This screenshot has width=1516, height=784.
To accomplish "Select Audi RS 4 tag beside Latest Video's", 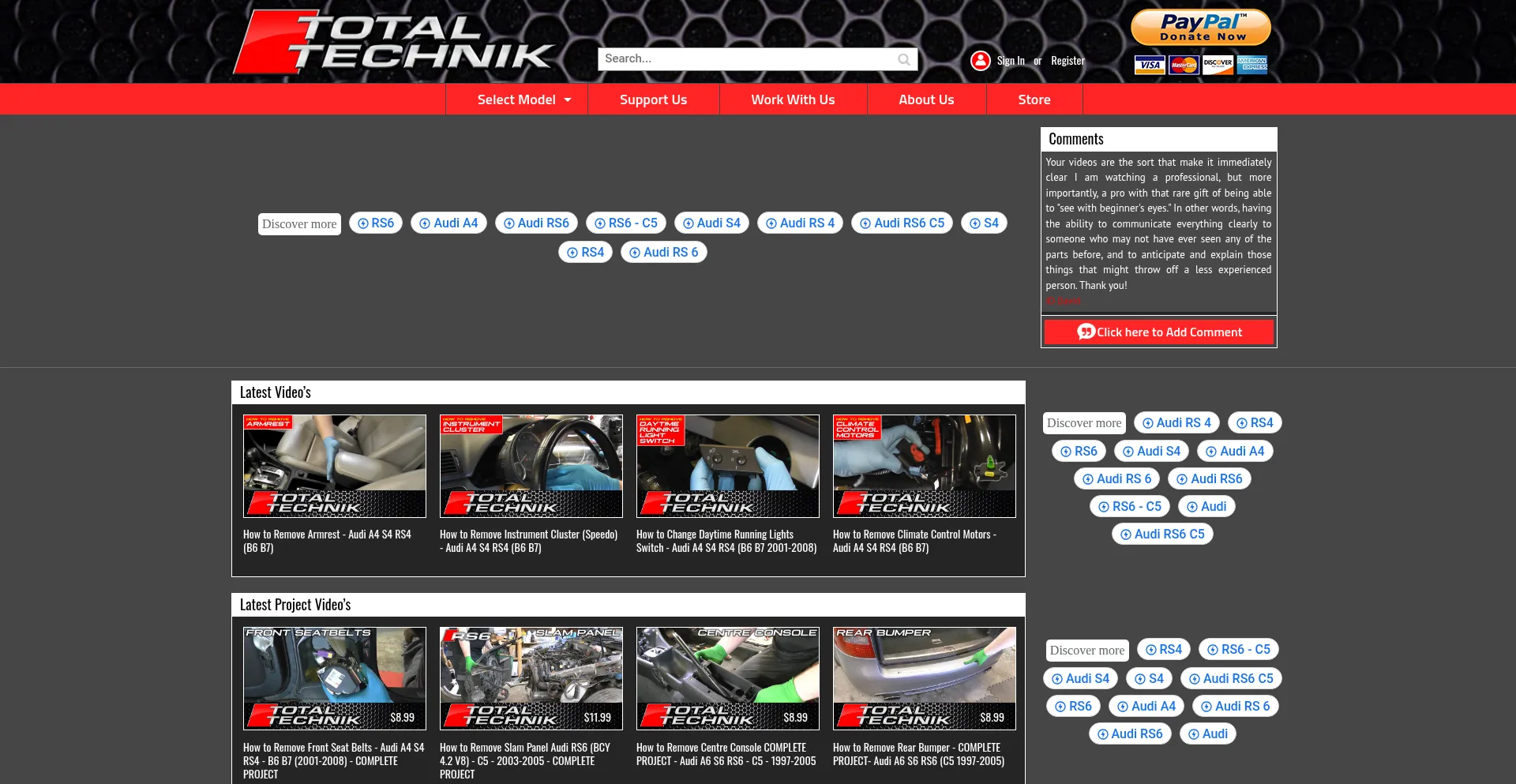I will [x=1176, y=423].
